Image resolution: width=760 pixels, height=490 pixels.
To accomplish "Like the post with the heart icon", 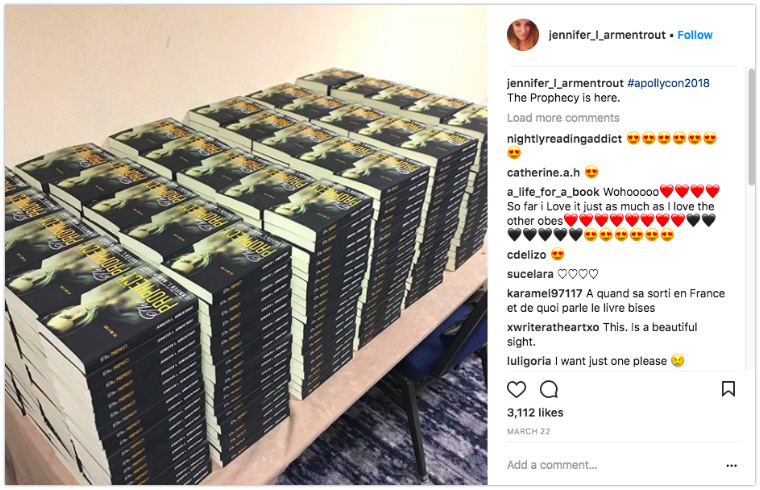I will pyautogui.click(x=516, y=389).
